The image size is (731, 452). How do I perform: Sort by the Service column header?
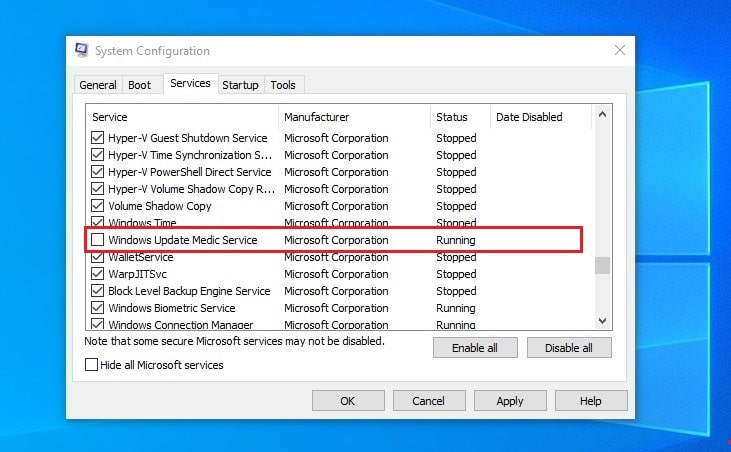tap(182, 117)
